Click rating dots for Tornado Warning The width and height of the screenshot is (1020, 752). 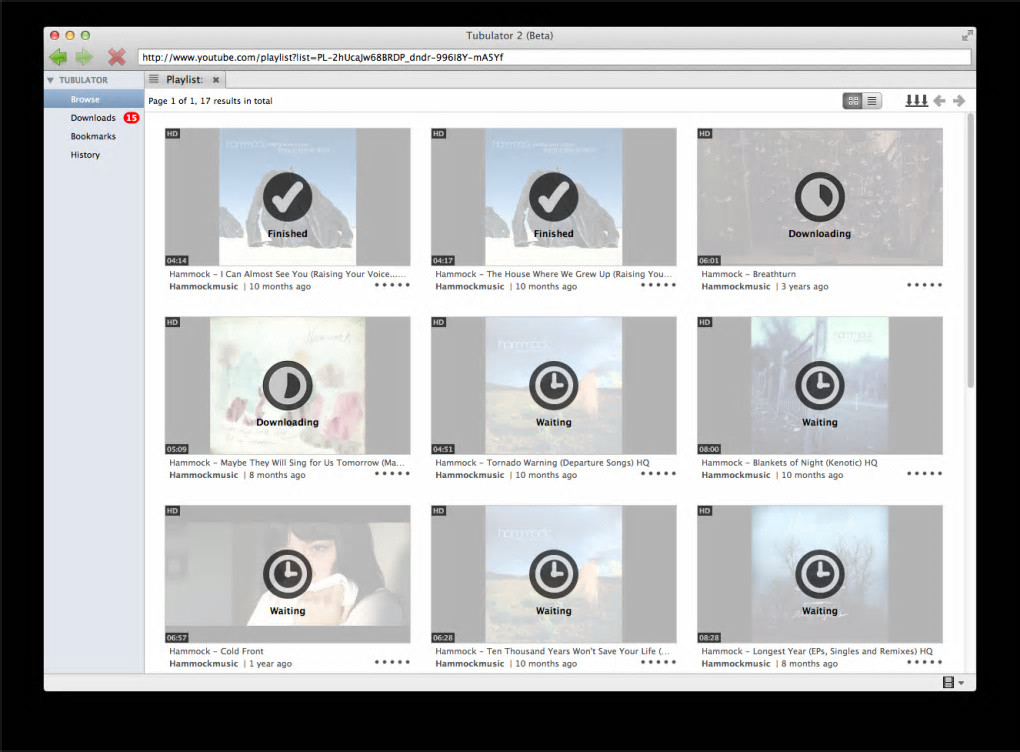point(658,474)
